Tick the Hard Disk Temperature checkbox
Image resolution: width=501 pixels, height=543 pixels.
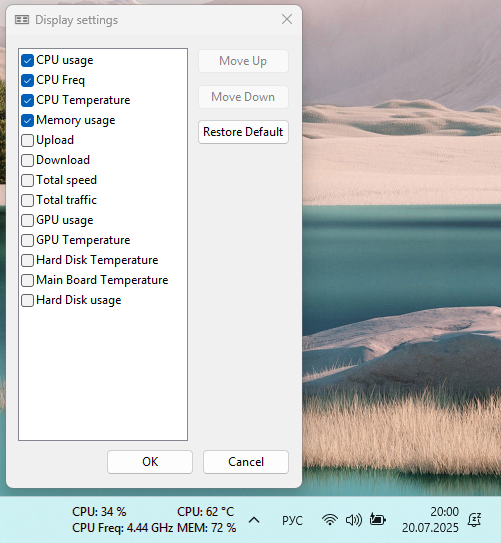coord(27,260)
